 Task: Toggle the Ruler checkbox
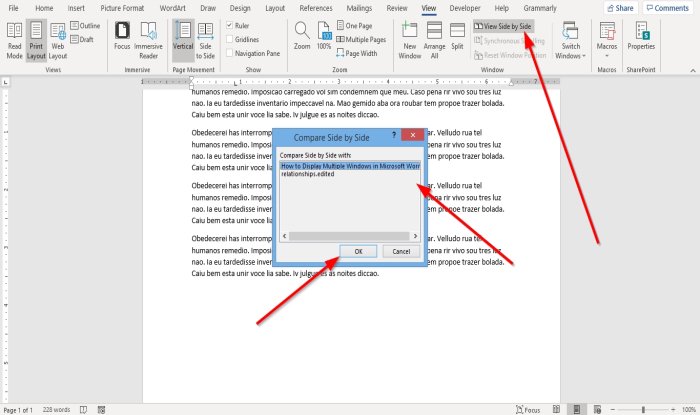(229, 26)
